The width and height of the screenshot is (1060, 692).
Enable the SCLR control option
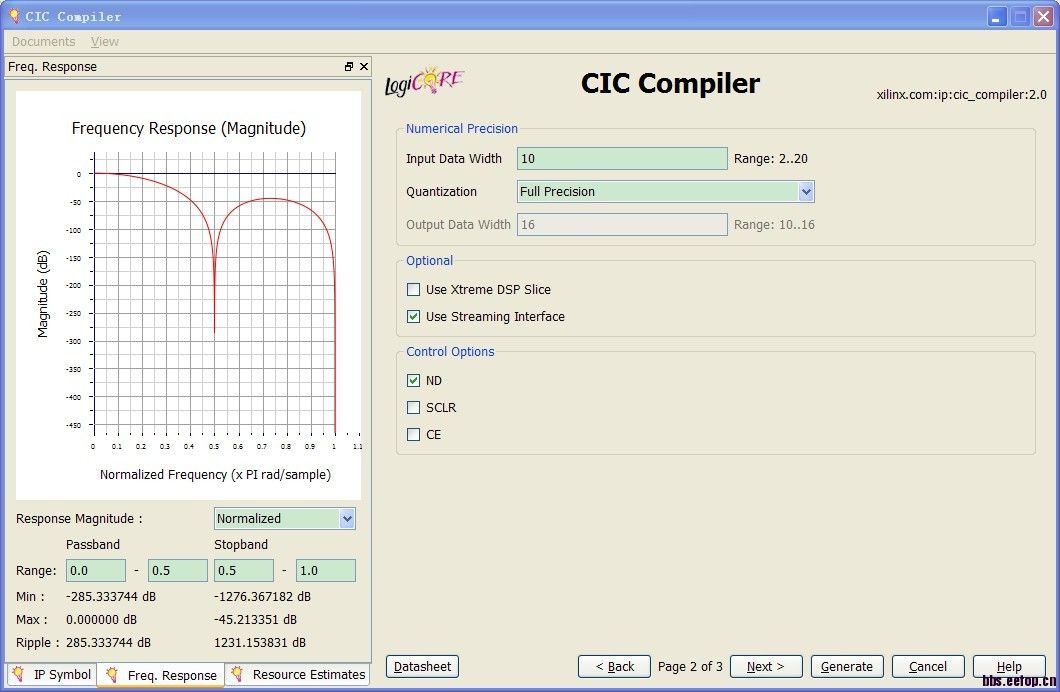point(413,407)
